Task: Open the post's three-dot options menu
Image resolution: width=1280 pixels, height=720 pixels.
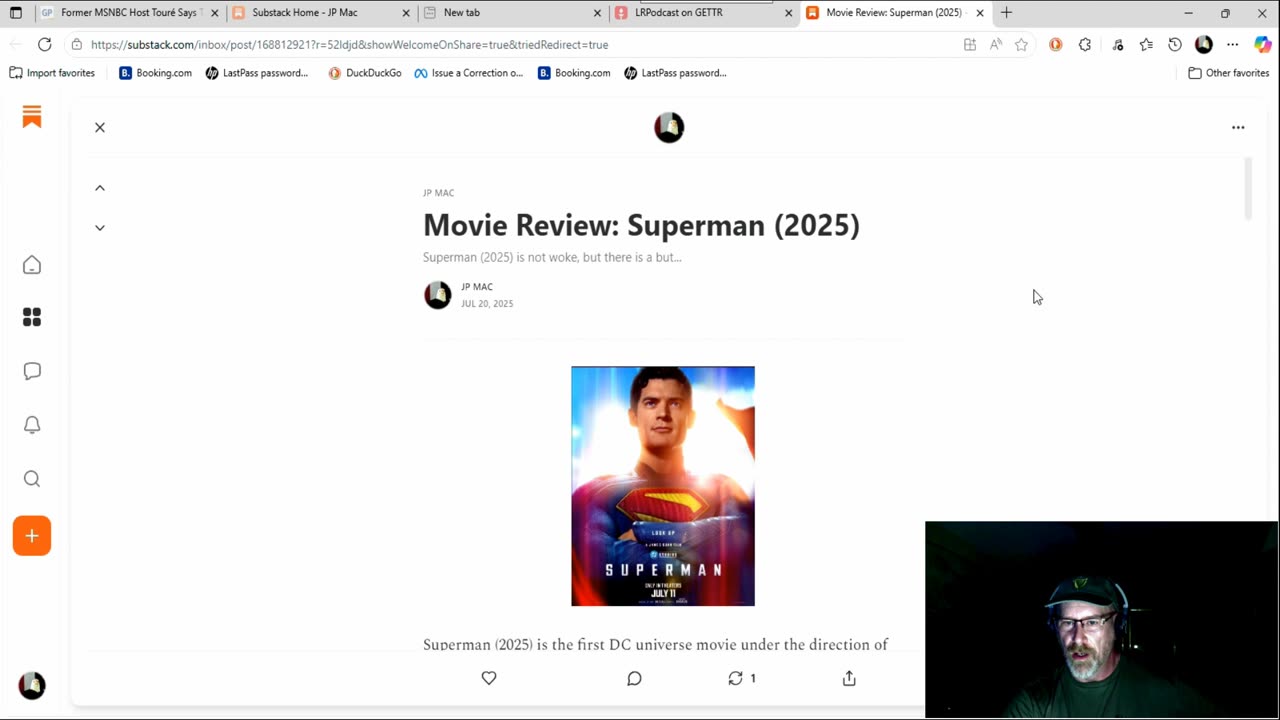Action: pos(1238,127)
